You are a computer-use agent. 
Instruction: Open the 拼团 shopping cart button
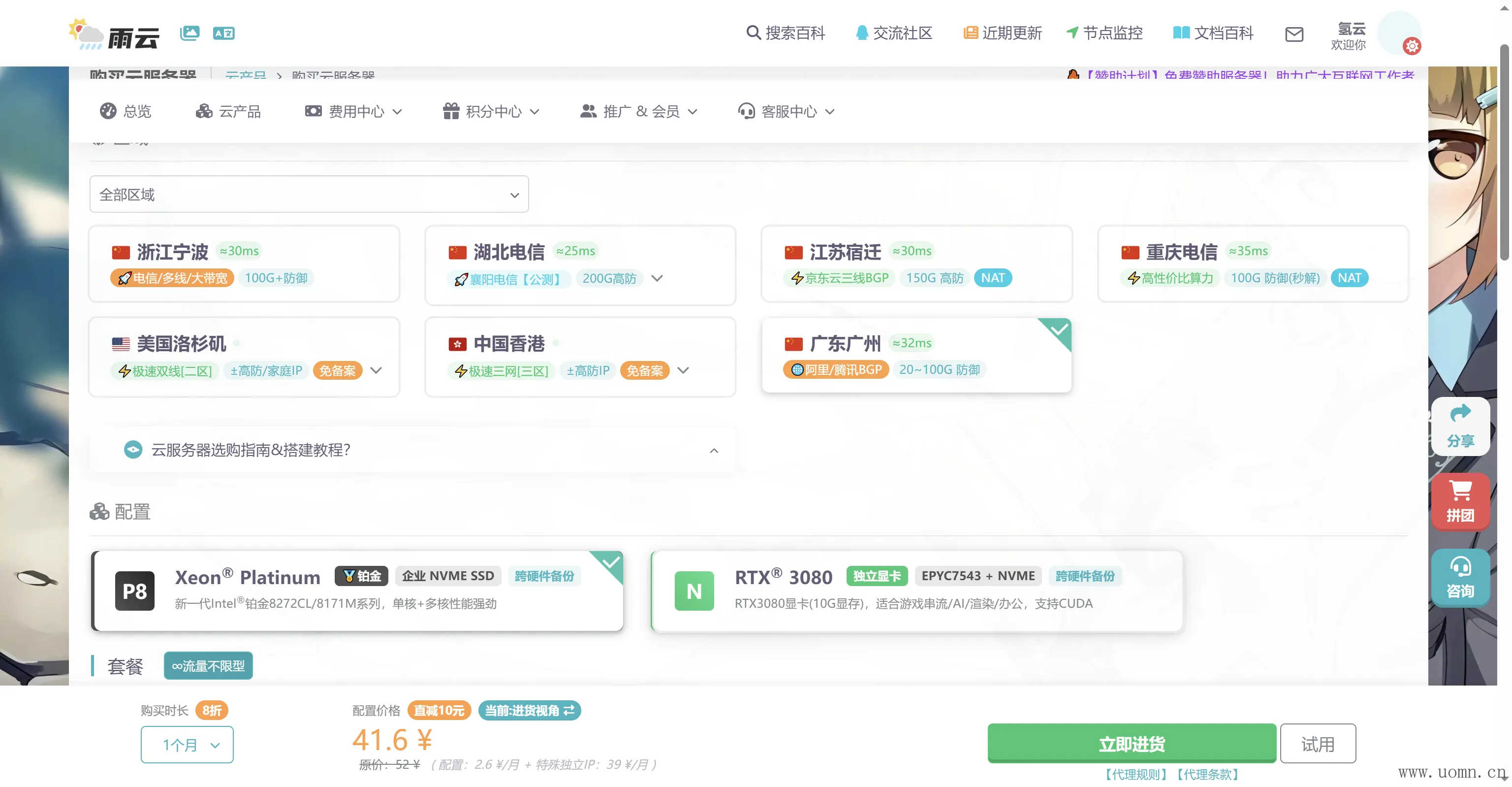[1460, 501]
